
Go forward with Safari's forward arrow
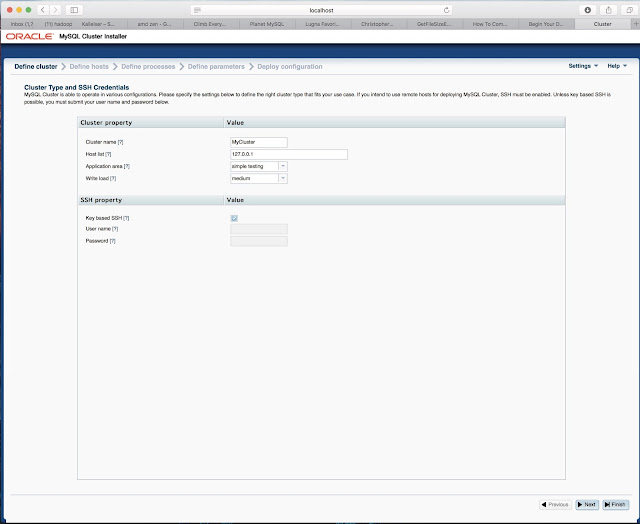[x=55, y=10]
